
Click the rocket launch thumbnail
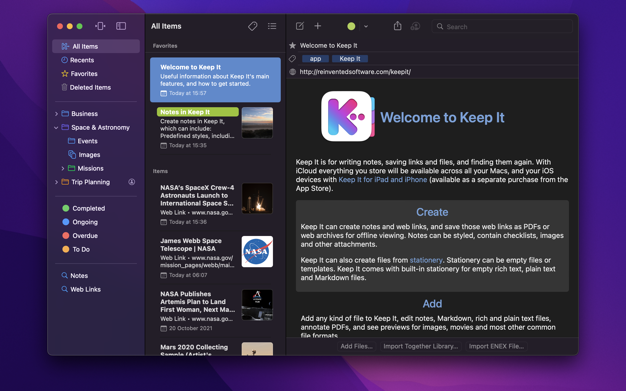pos(257,198)
